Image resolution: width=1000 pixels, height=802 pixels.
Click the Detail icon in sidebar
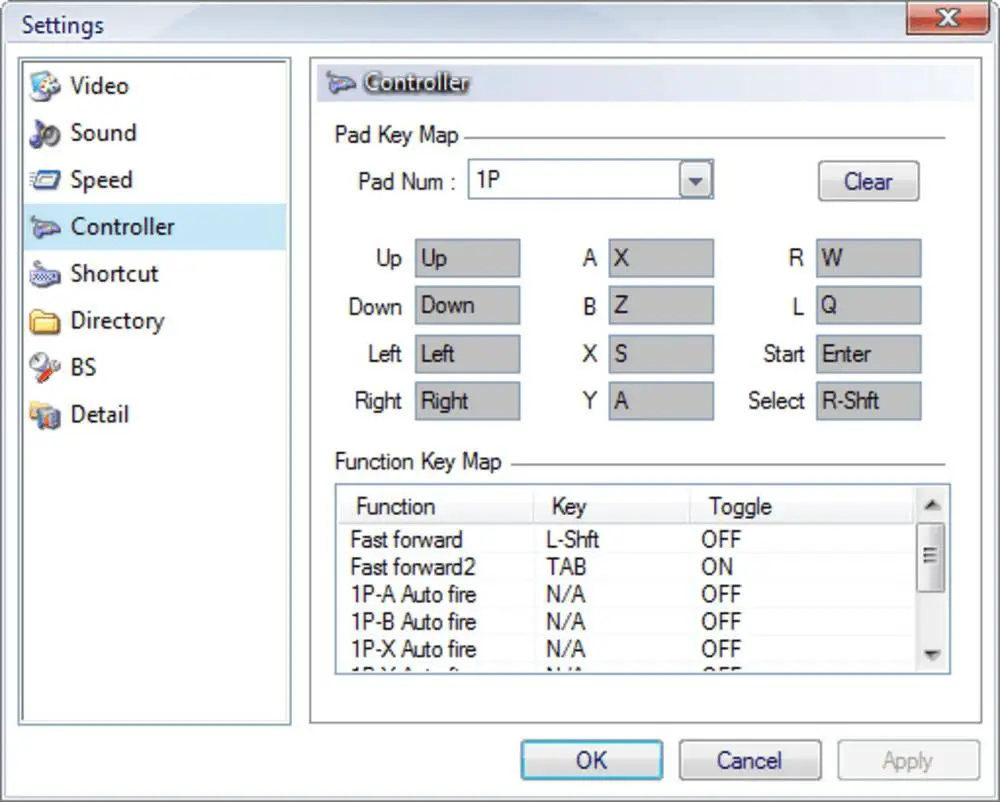point(45,415)
